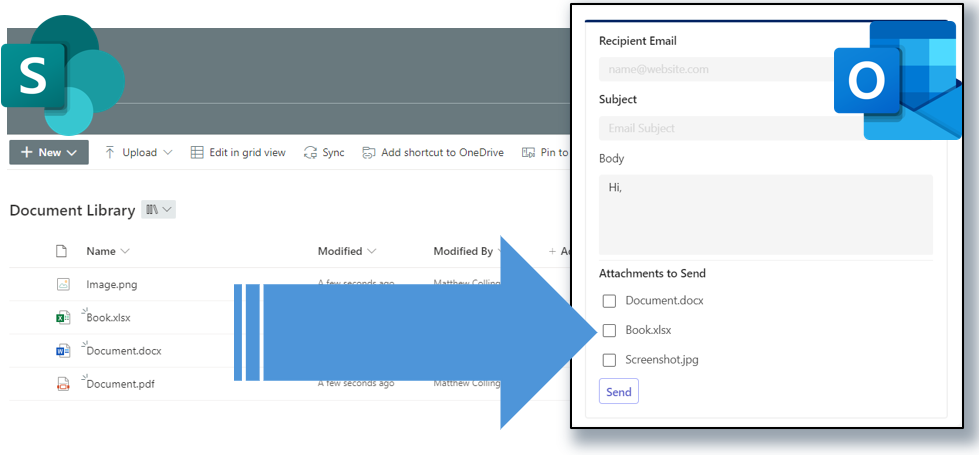
Task: Open Document.docx in the document library
Action: (x=124, y=351)
